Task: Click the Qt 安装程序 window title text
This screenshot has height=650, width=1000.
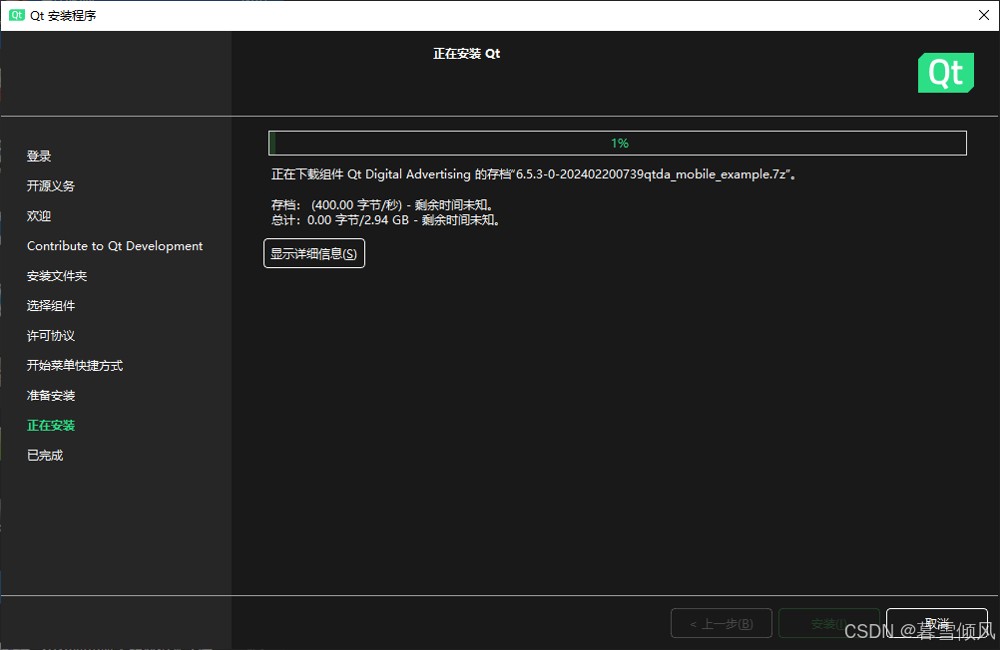Action: pyautogui.click(x=63, y=15)
